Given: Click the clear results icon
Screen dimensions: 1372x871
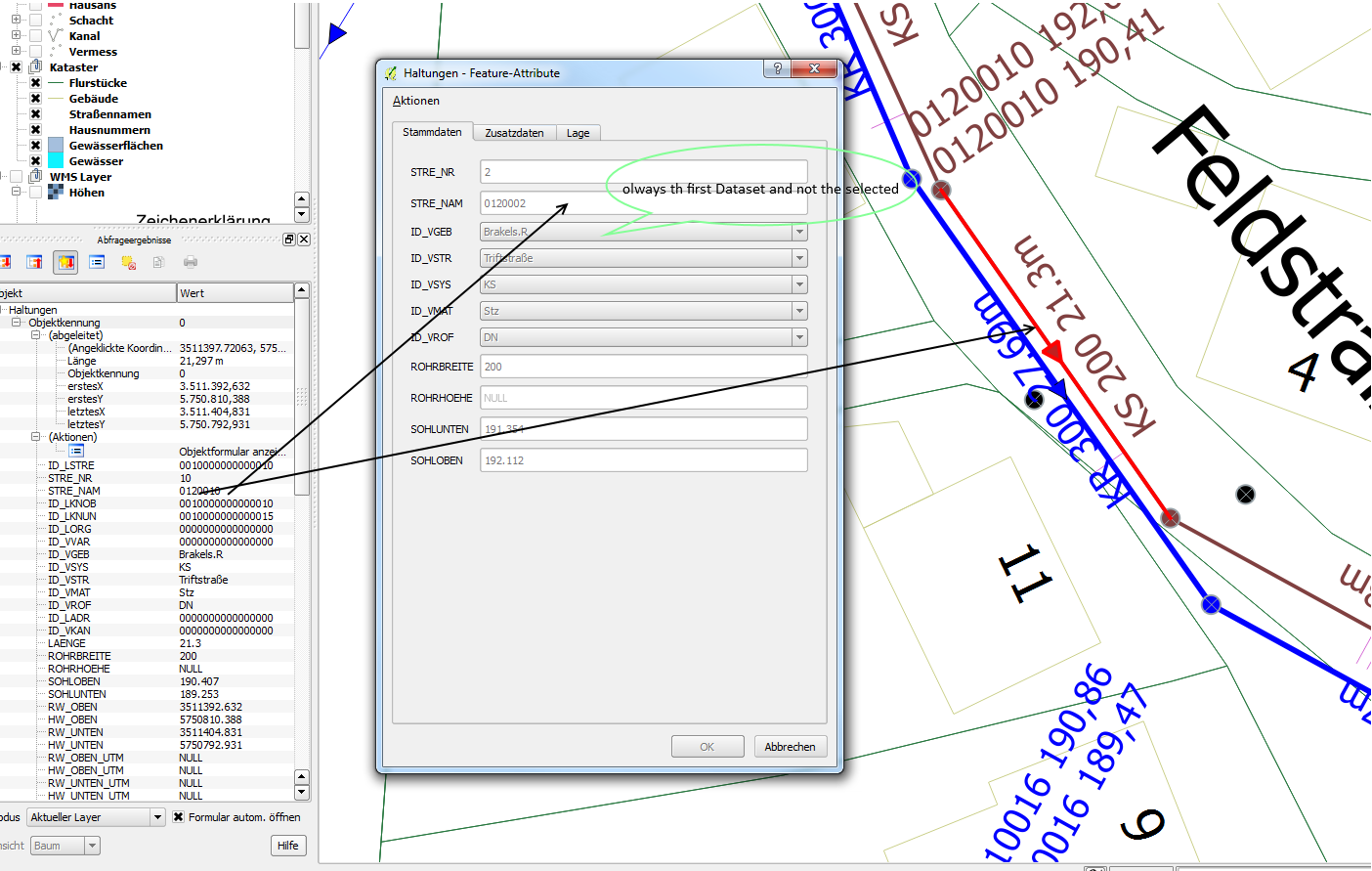Looking at the screenshot, I should pyautogui.click(x=128, y=262).
